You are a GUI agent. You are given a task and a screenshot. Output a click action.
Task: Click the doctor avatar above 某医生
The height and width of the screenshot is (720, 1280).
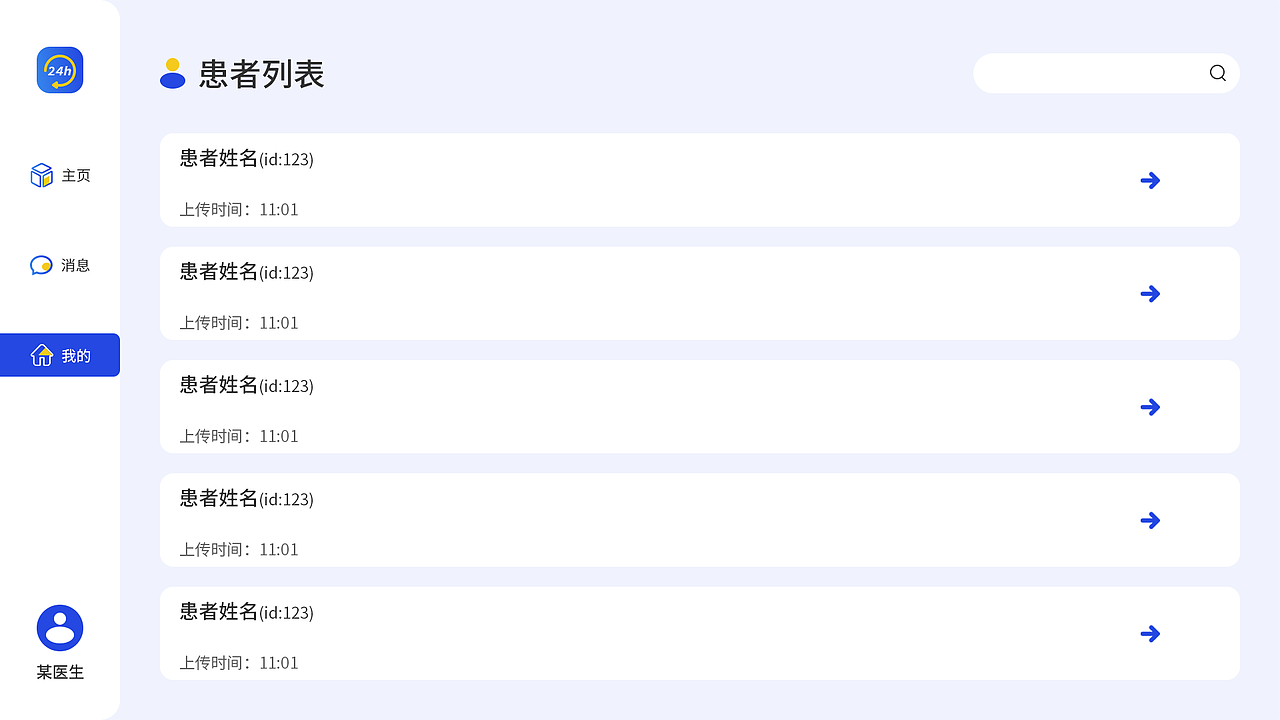click(59, 627)
